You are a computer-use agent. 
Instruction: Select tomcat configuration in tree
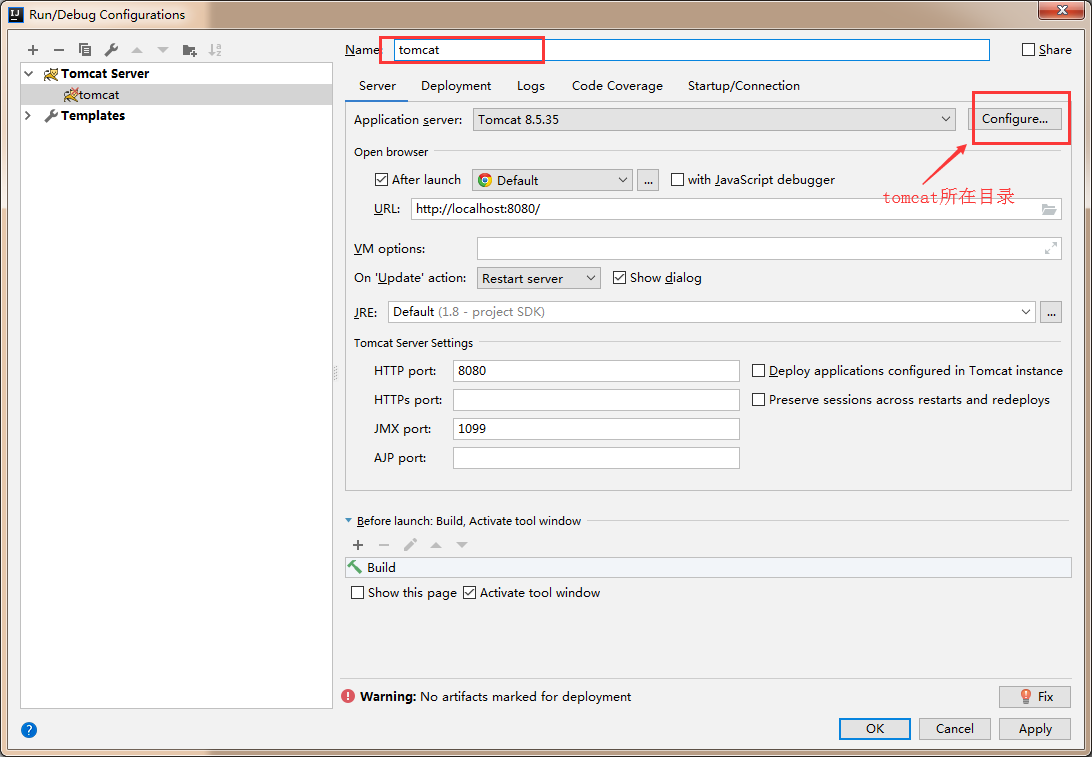(x=177, y=95)
